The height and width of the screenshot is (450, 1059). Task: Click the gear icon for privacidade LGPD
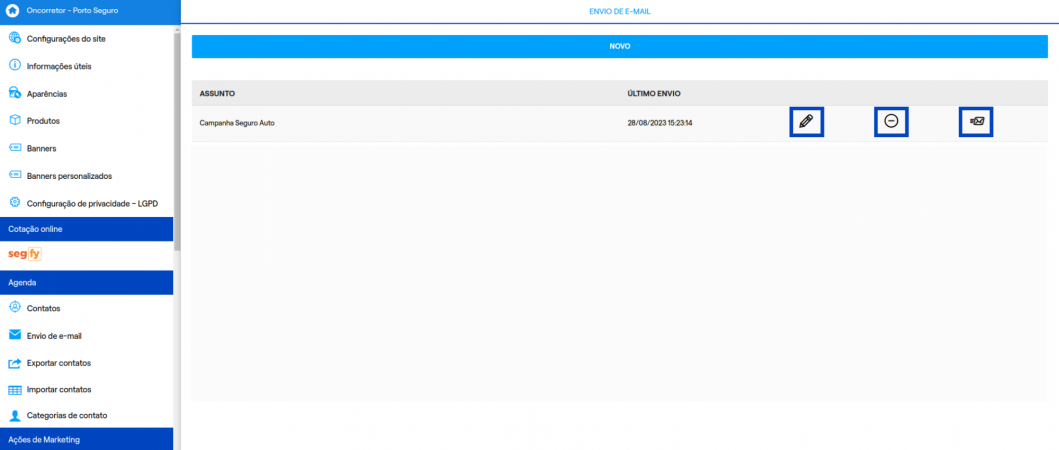click(15, 203)
